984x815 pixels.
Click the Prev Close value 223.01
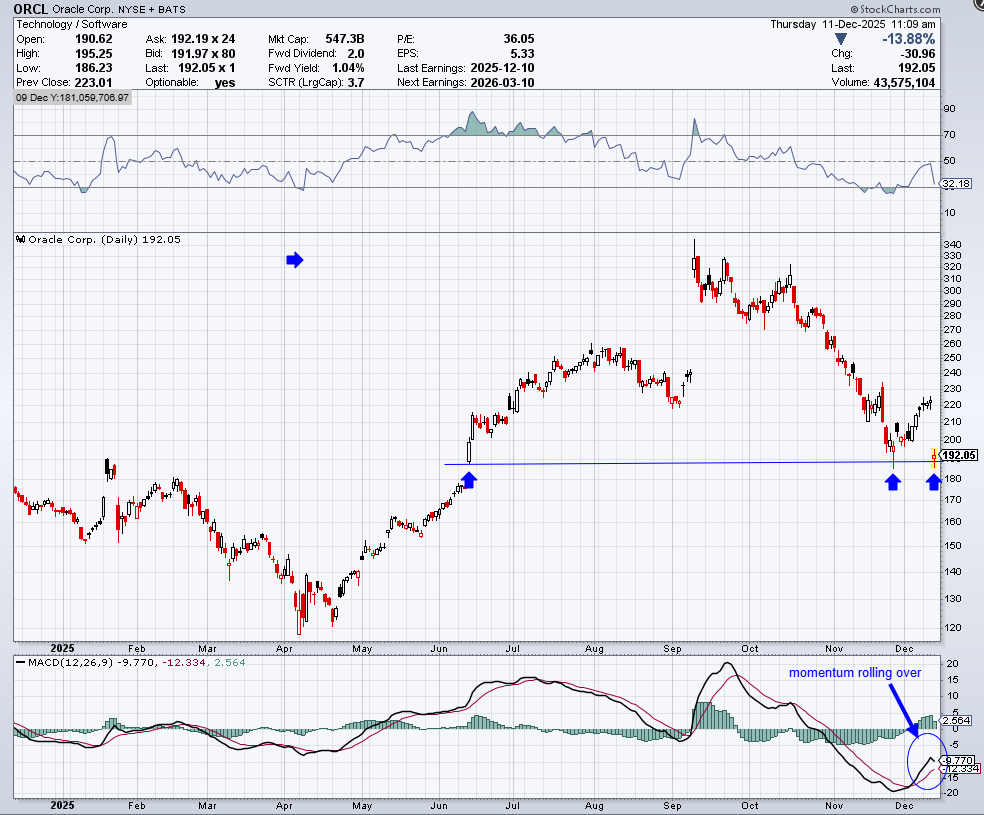point(94,82)
